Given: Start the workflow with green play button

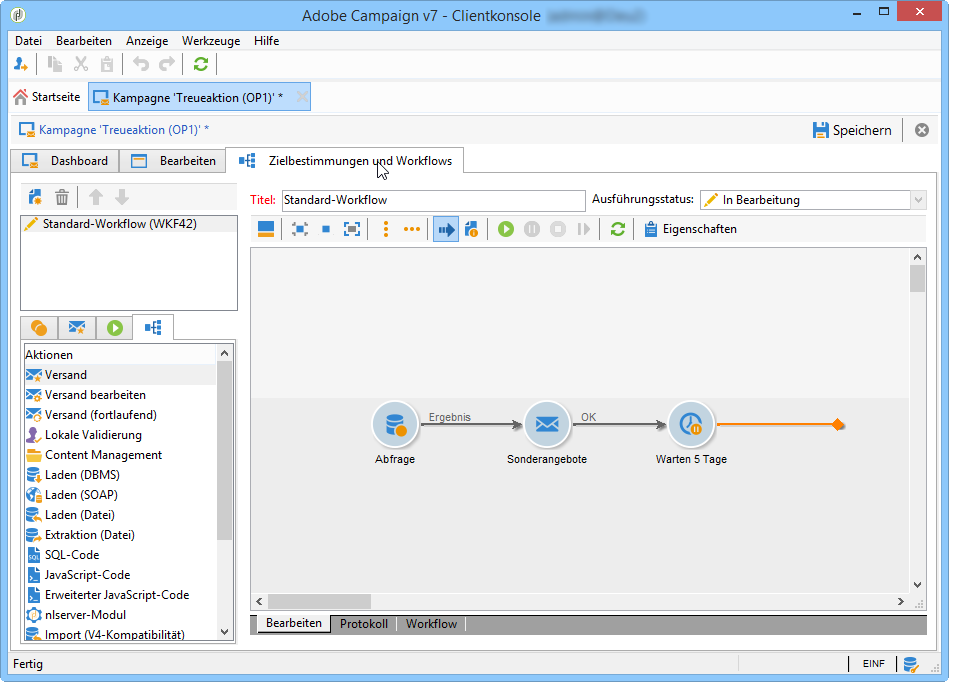Looking at the screenshot, I should click(506, 229).
